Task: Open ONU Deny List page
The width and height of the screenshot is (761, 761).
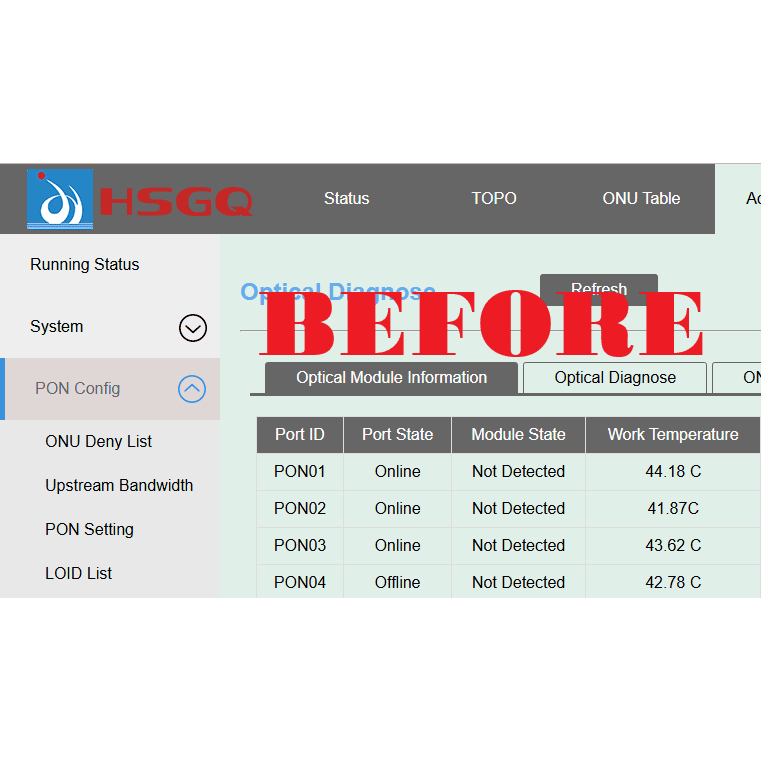Action: pos(99,442)
